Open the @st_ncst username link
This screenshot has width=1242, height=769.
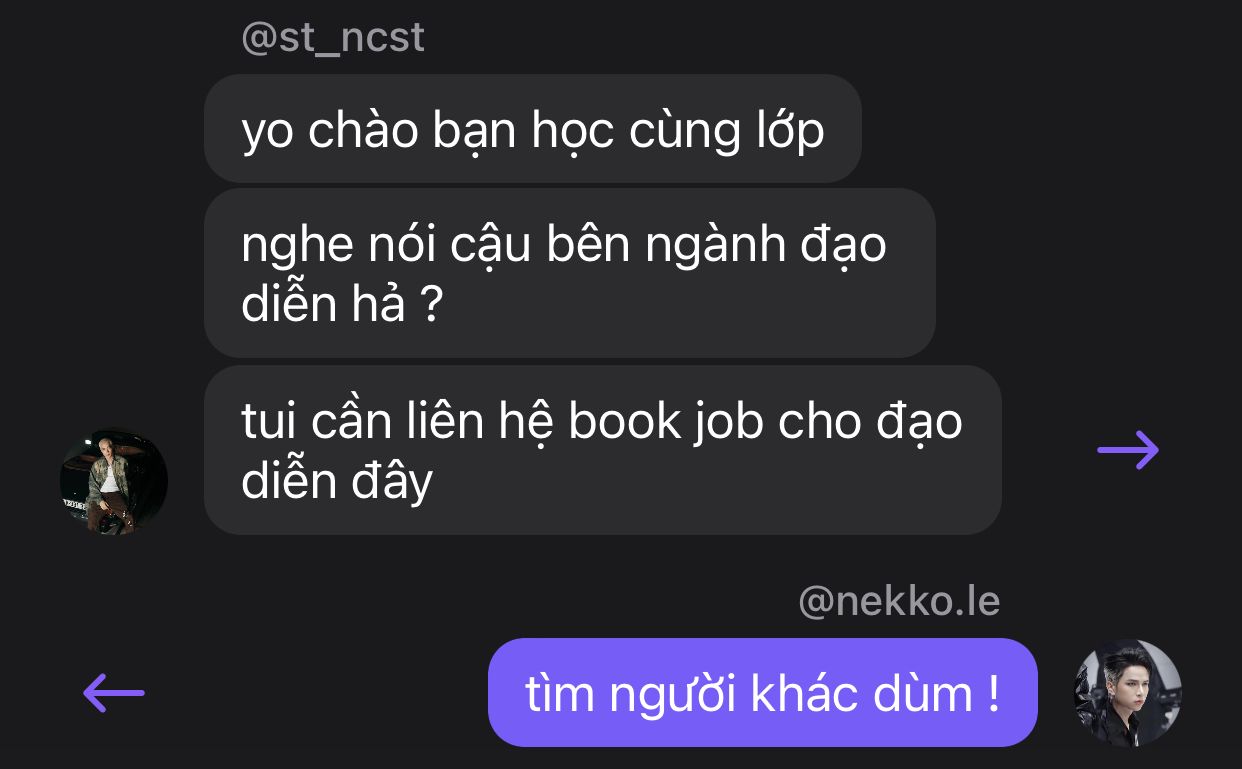[333, 39]
